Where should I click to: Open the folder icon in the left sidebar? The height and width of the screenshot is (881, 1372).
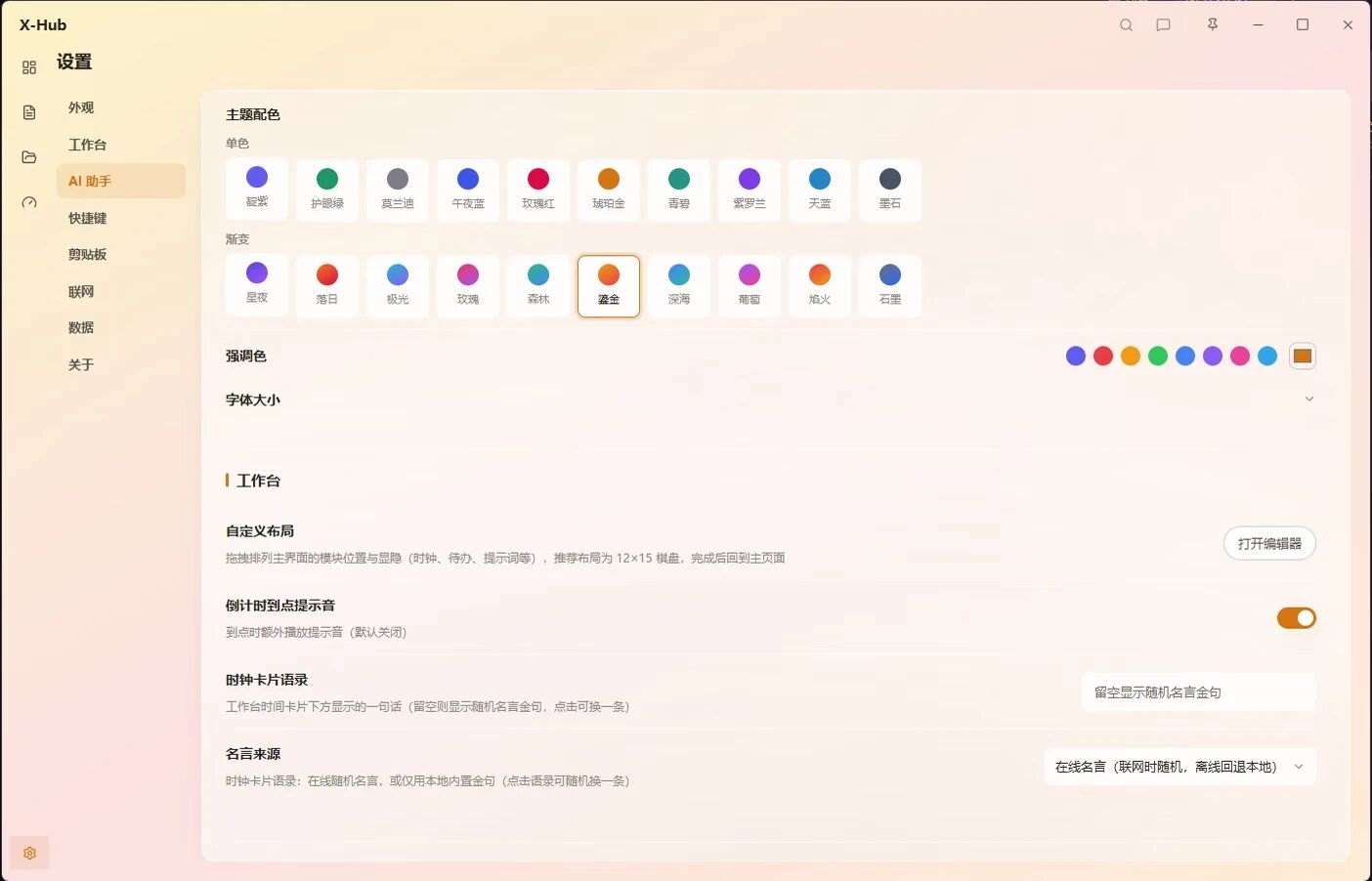(x=29, y=157)
